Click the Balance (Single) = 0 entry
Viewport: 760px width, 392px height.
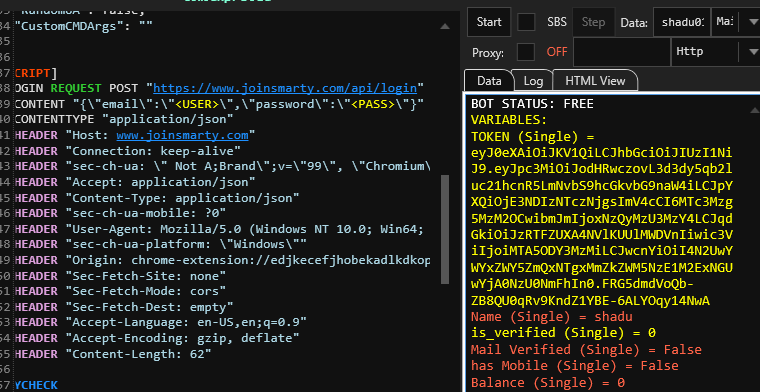click(548, 383)
